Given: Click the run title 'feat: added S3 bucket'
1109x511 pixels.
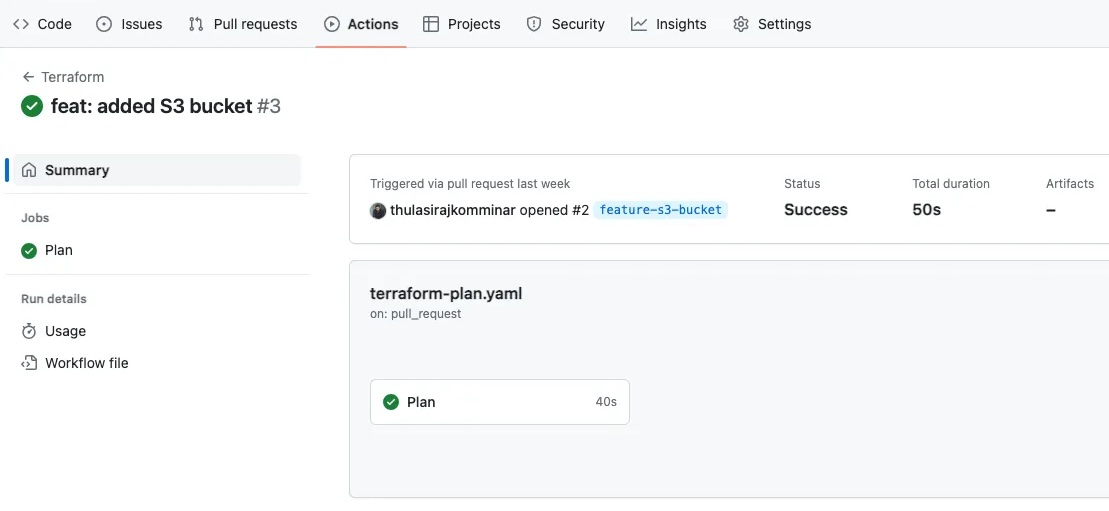Looking at the screenshot, I should click(151, 106).
